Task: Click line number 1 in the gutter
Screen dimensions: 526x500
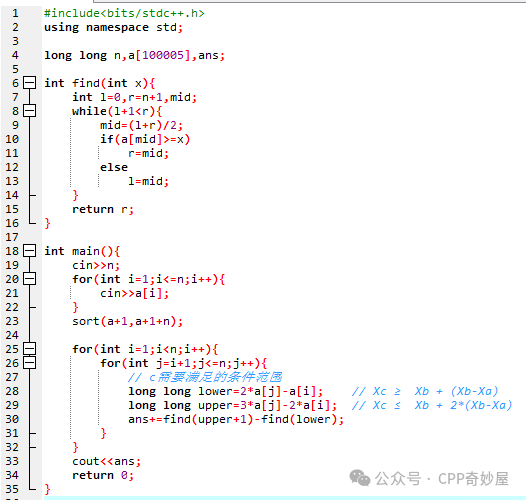Action: (15, 13)
